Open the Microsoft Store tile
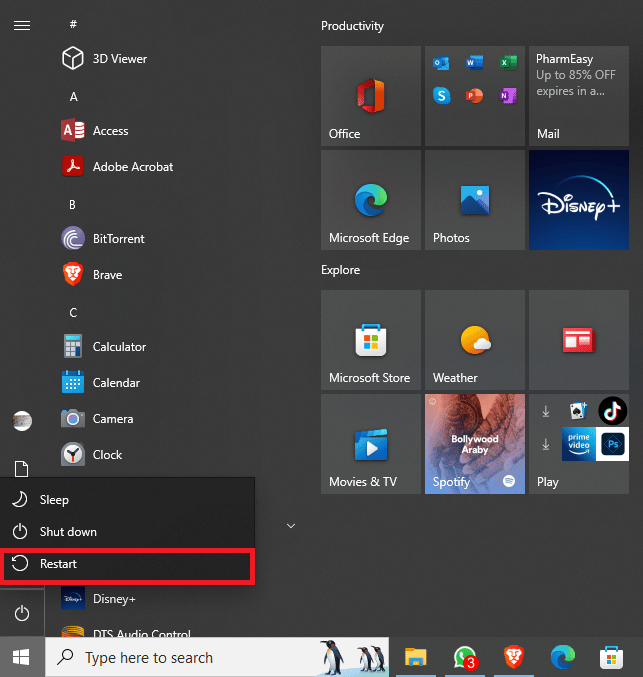The height and width of the screenshot is (677, 643). tap(371, 340)
